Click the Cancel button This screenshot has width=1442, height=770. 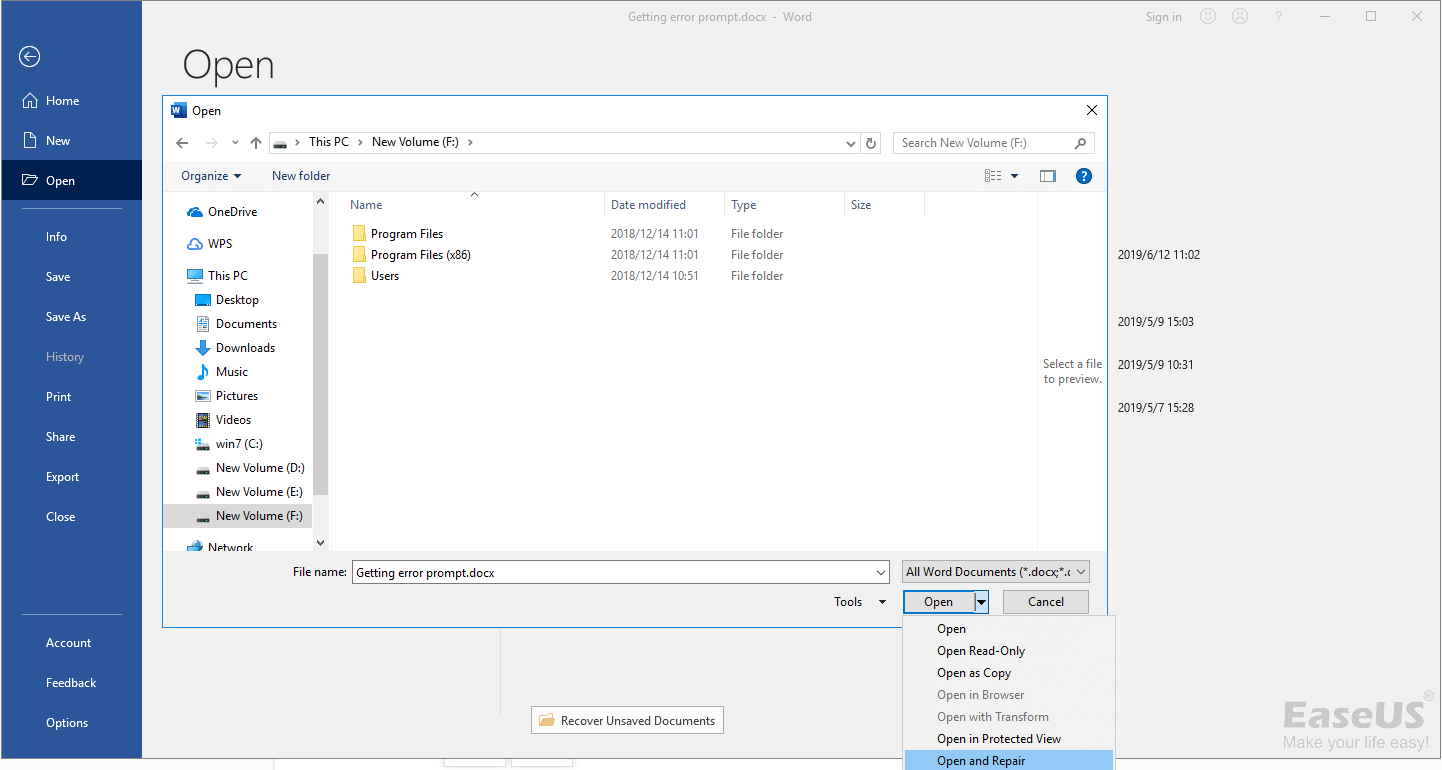1045,602
